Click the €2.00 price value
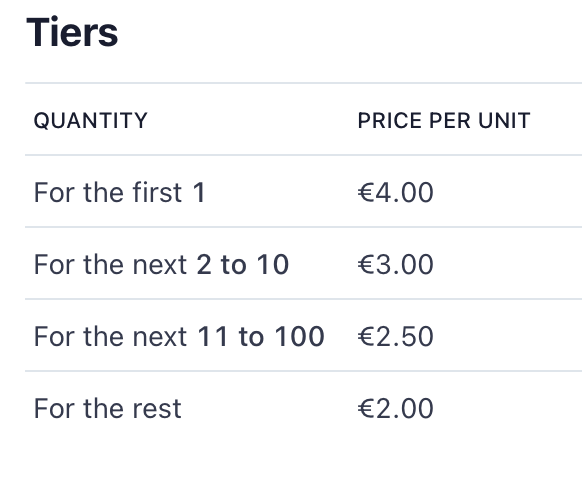The width and height of the screenshot is (582, 486). coord(395,408)
